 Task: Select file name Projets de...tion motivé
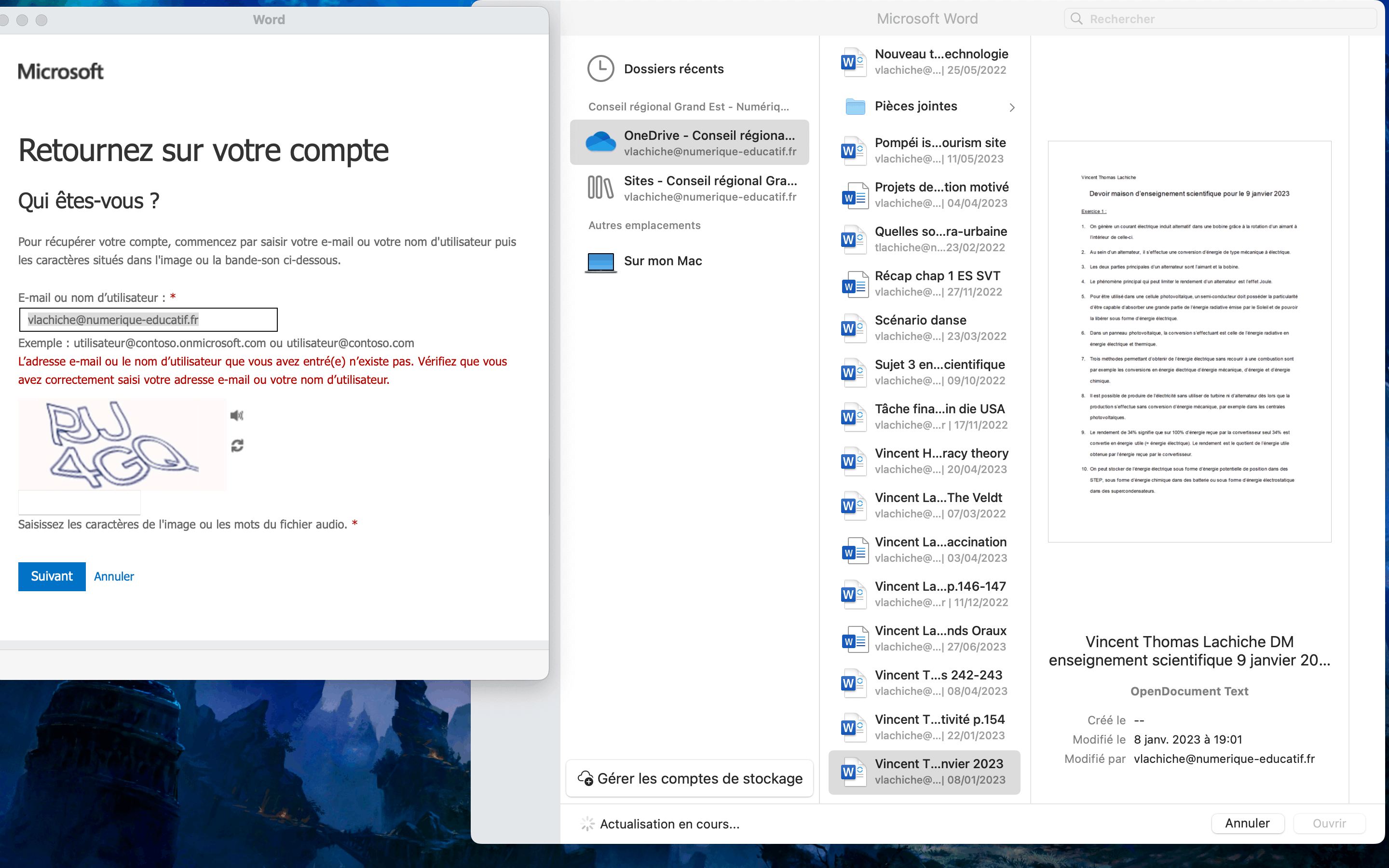pos(941,187)
